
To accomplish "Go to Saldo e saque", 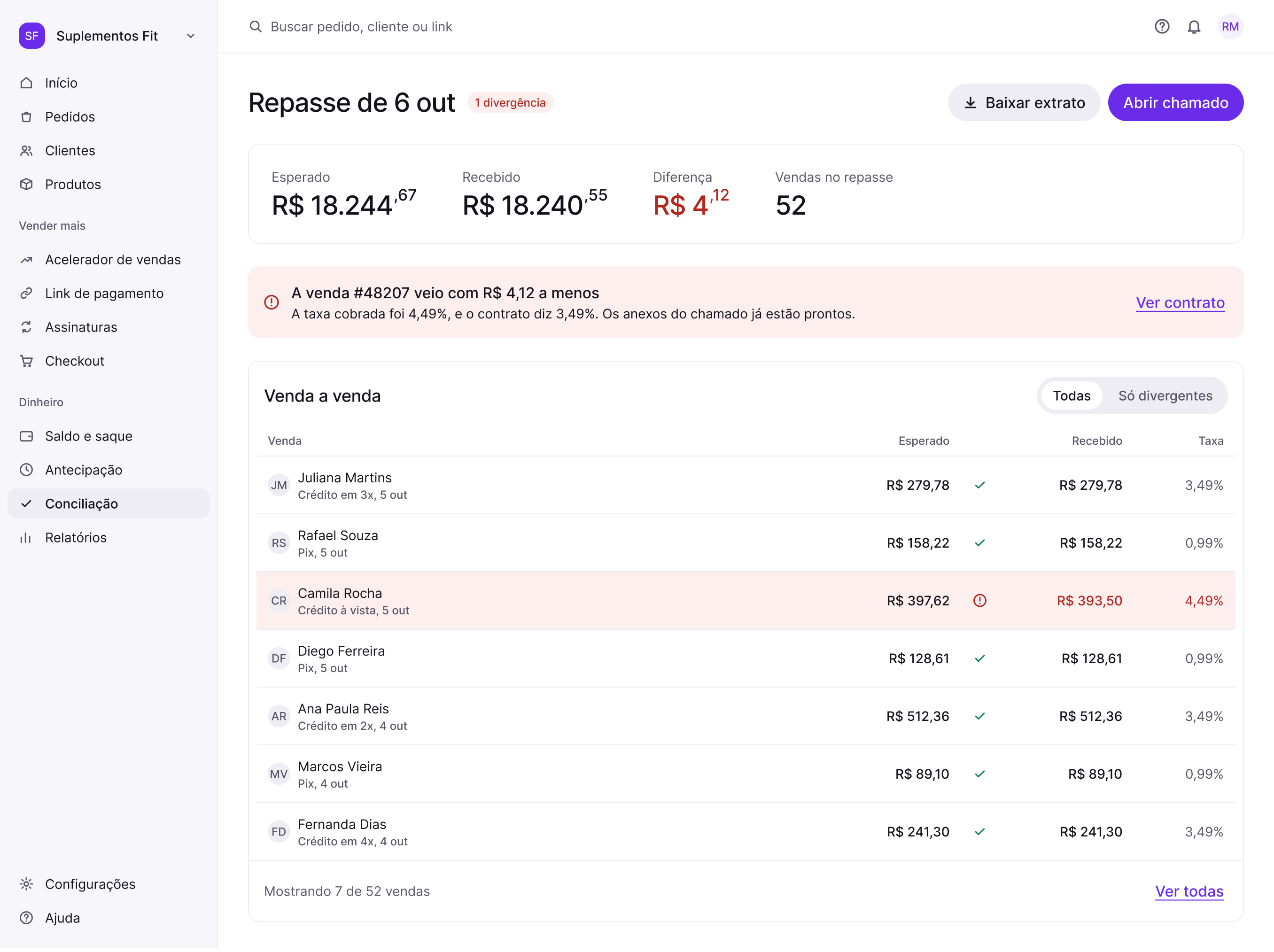I will coord(108,436).
